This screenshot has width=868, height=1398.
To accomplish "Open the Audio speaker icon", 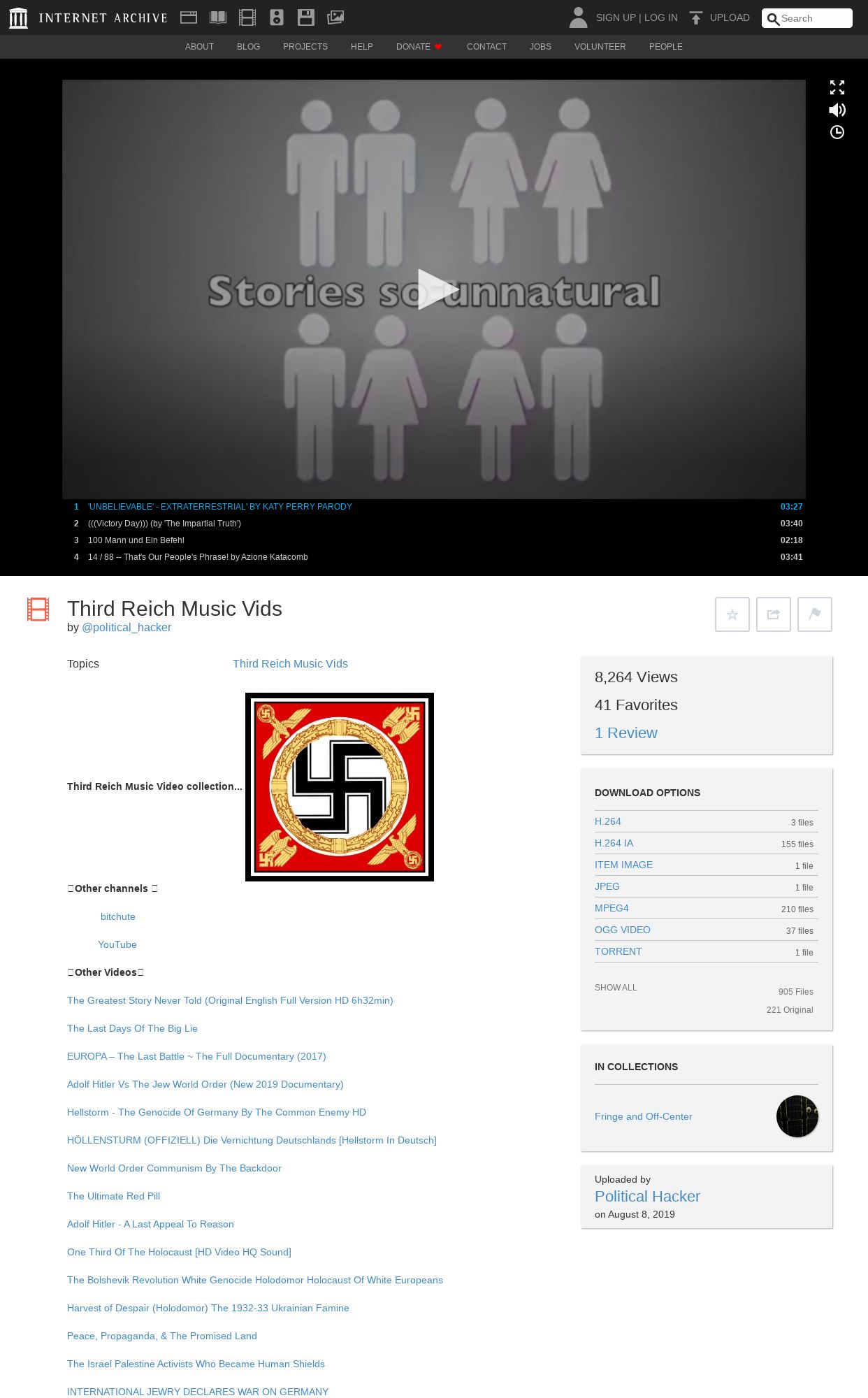I will [277, 17].
